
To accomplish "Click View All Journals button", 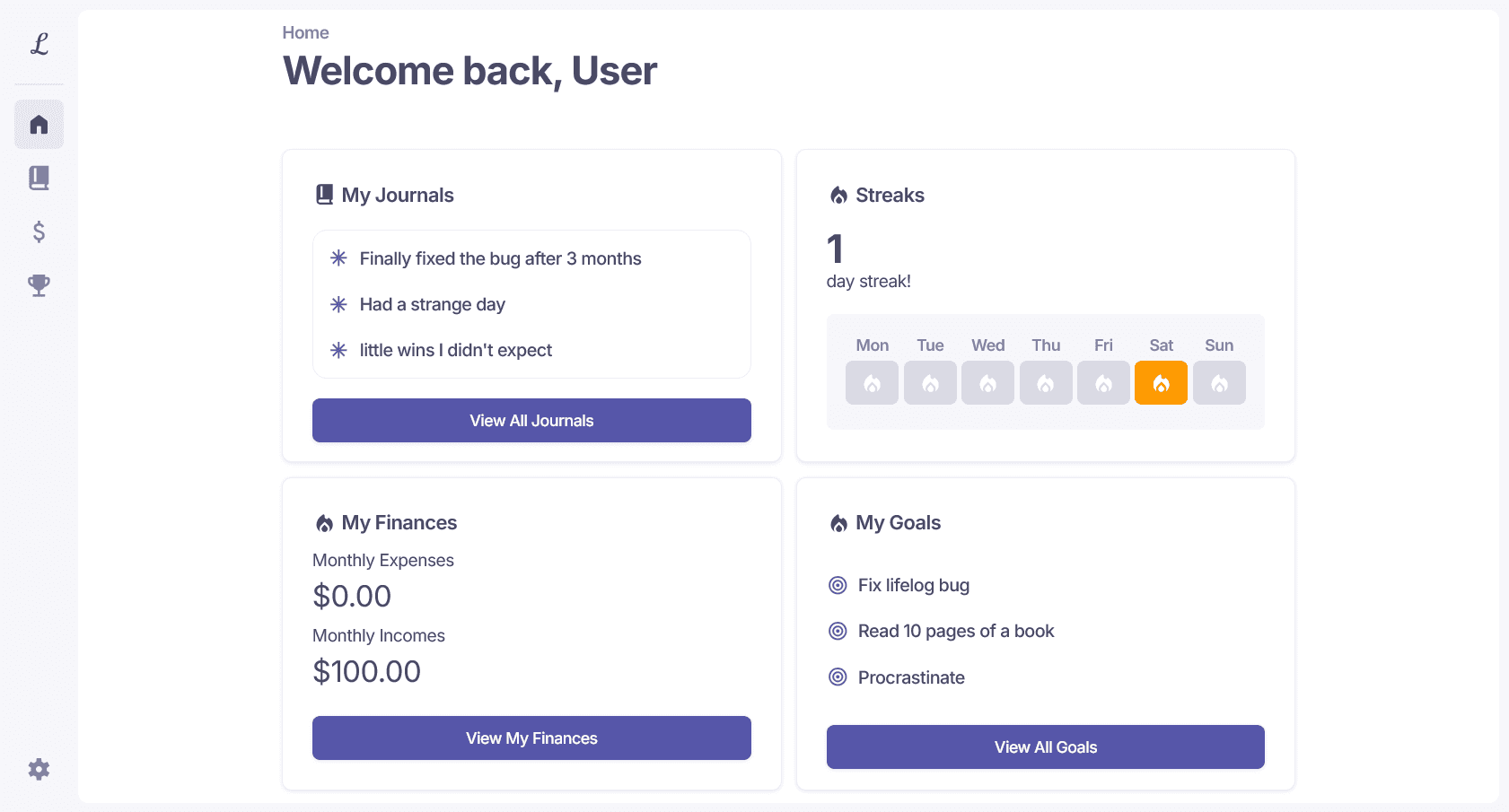I will click(x=531, y=420).
